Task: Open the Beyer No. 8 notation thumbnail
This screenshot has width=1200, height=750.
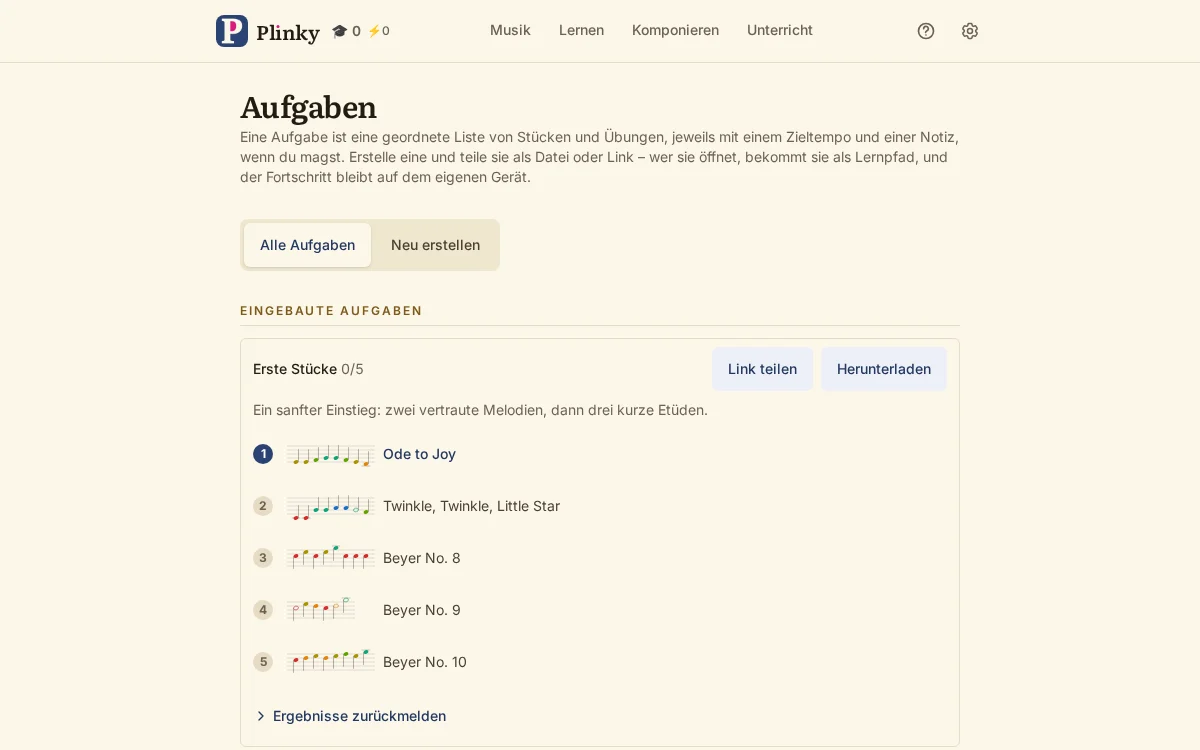Action: coord(330,557)
